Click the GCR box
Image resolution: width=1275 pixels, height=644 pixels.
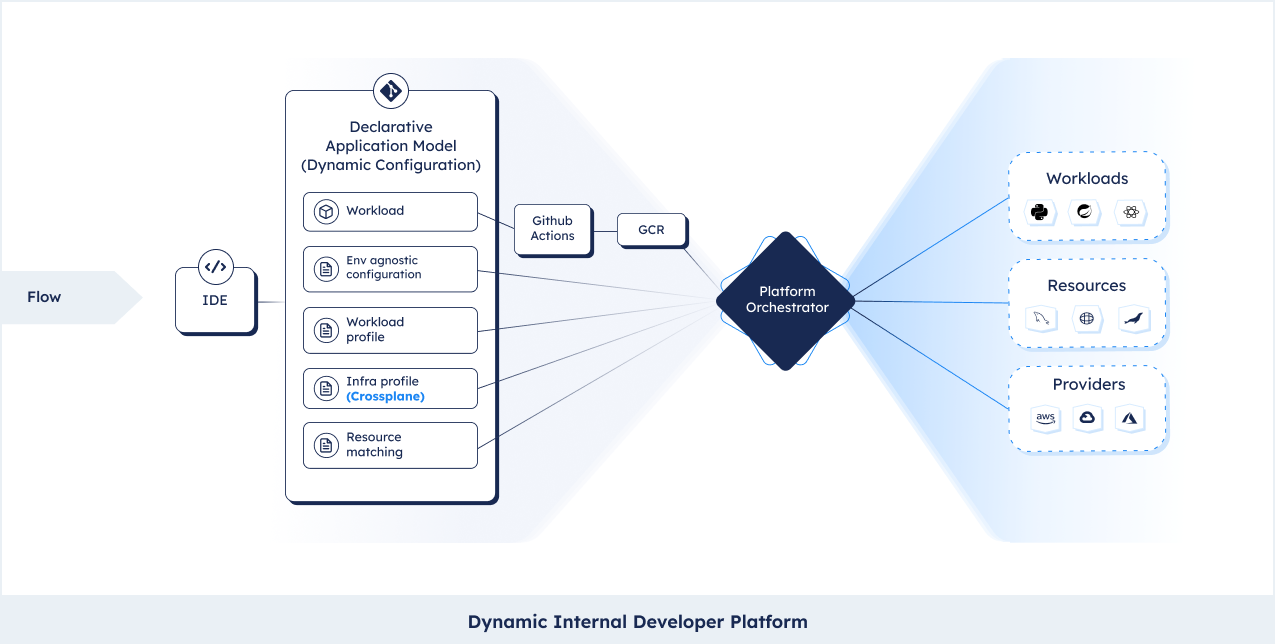651,230
